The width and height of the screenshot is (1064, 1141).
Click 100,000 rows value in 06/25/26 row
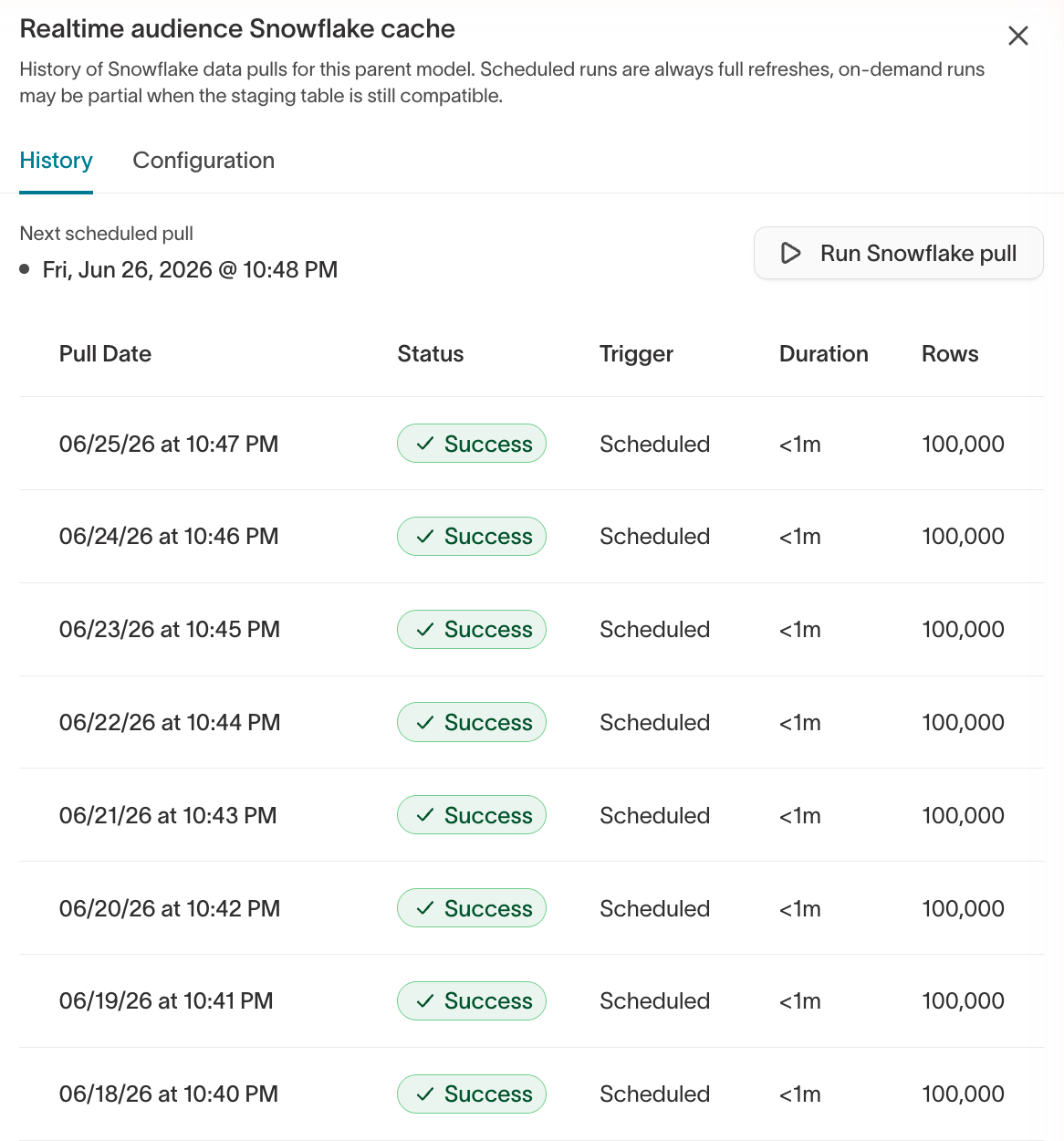tap(963, 445)
